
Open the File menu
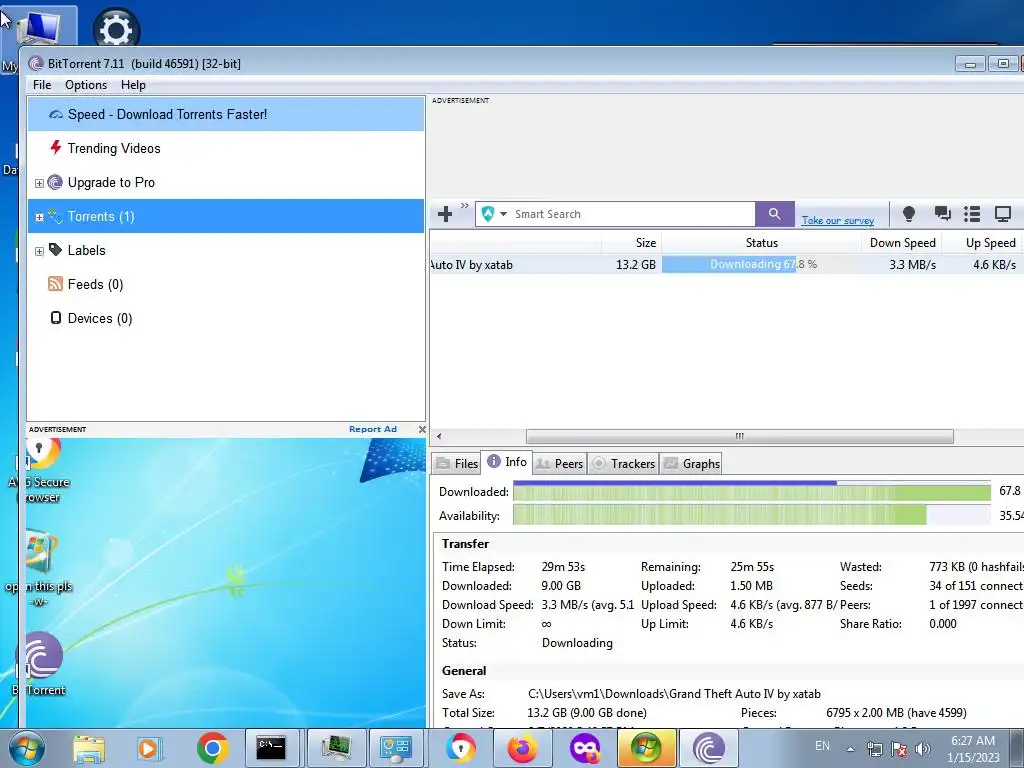(x=42, y=85)
